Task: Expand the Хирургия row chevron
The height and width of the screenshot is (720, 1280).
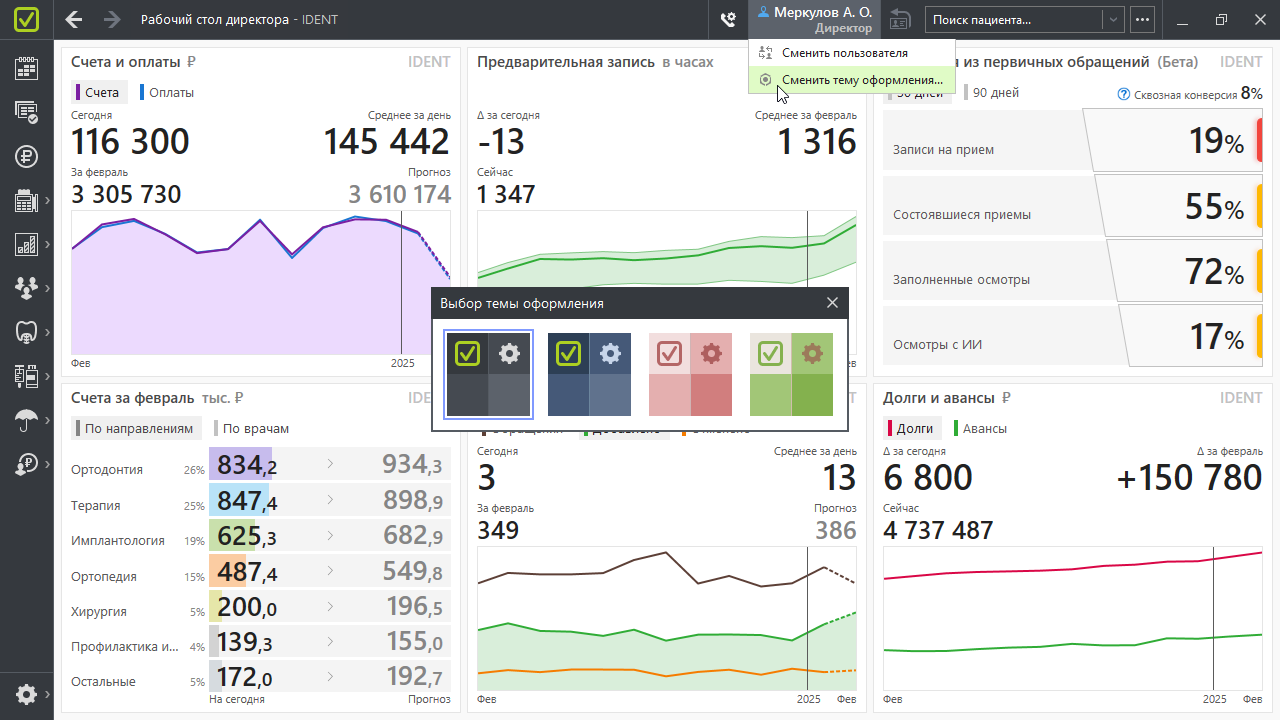Action: [330, 605]
